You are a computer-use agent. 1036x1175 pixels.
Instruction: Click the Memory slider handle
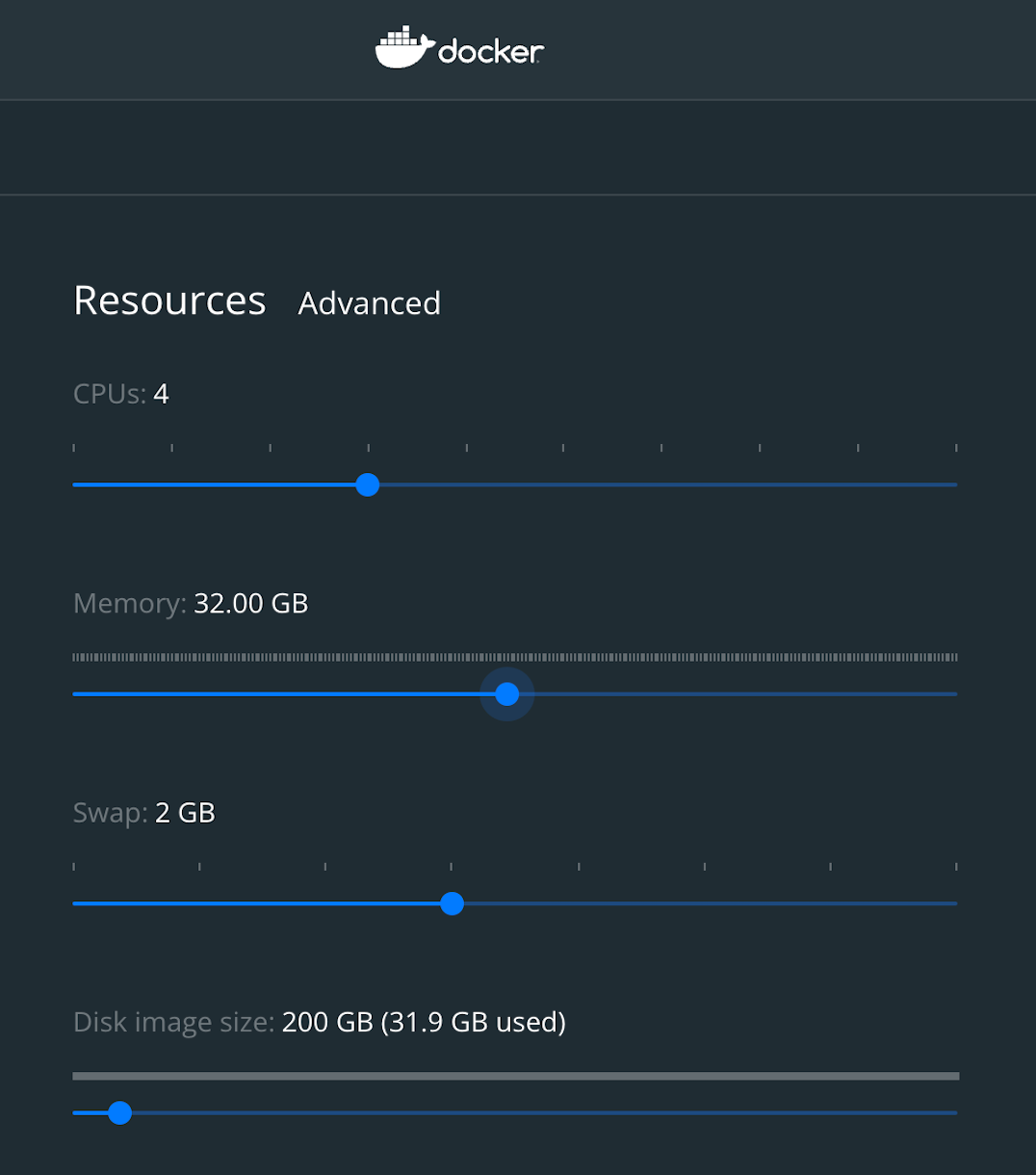(507, 693)
